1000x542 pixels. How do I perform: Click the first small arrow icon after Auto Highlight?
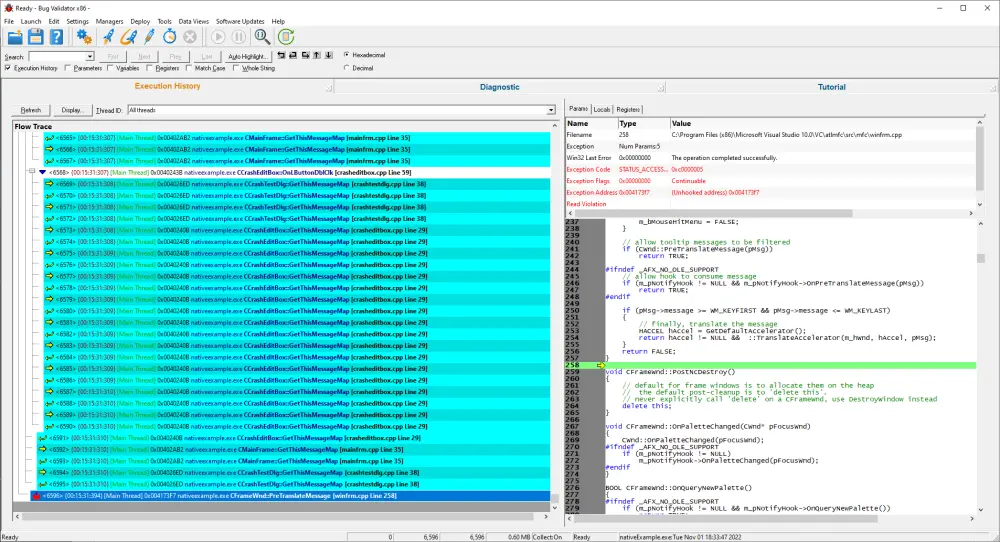pos(281,55)
